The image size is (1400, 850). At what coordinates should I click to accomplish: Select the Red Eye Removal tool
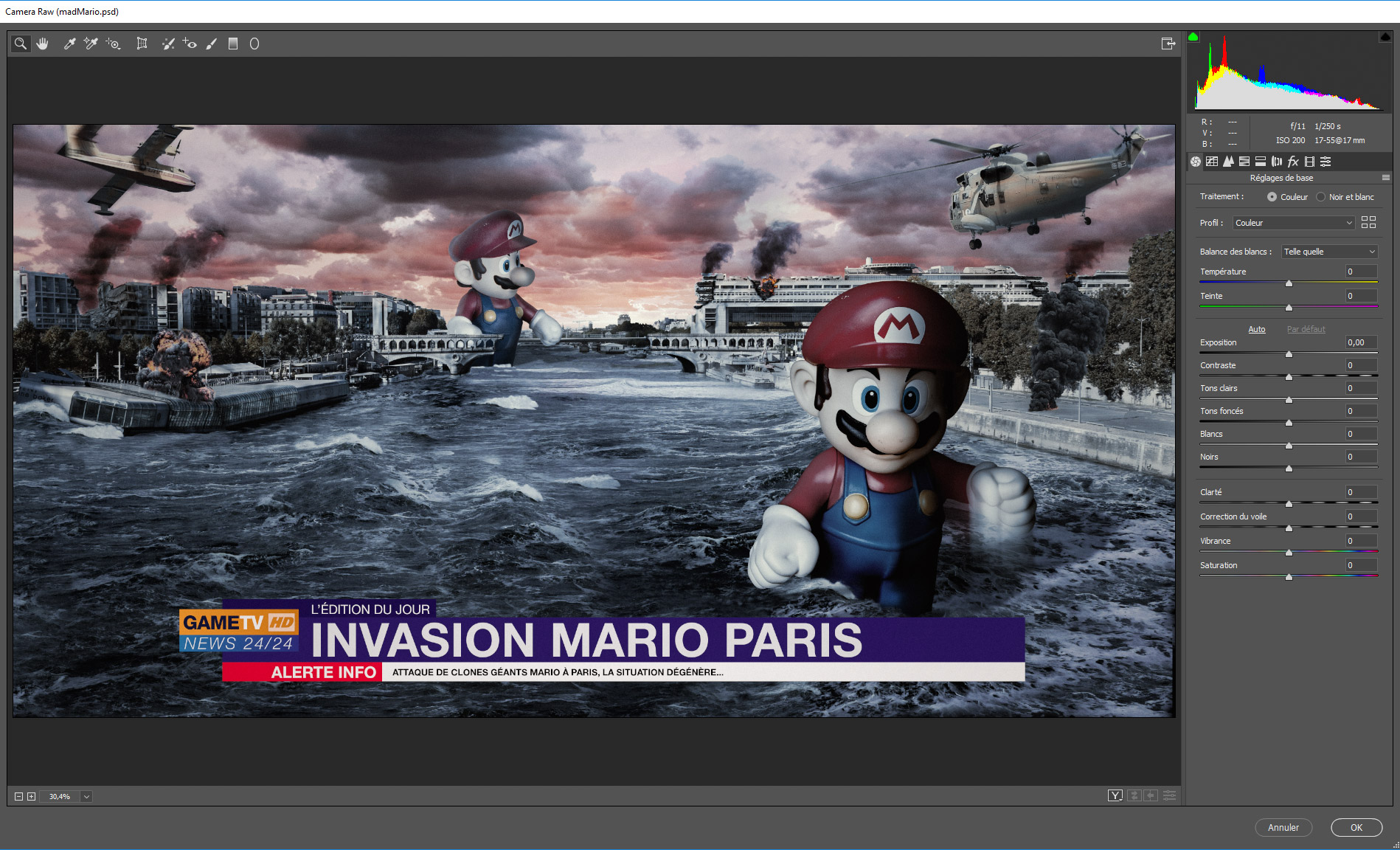(x=190, y=44)
